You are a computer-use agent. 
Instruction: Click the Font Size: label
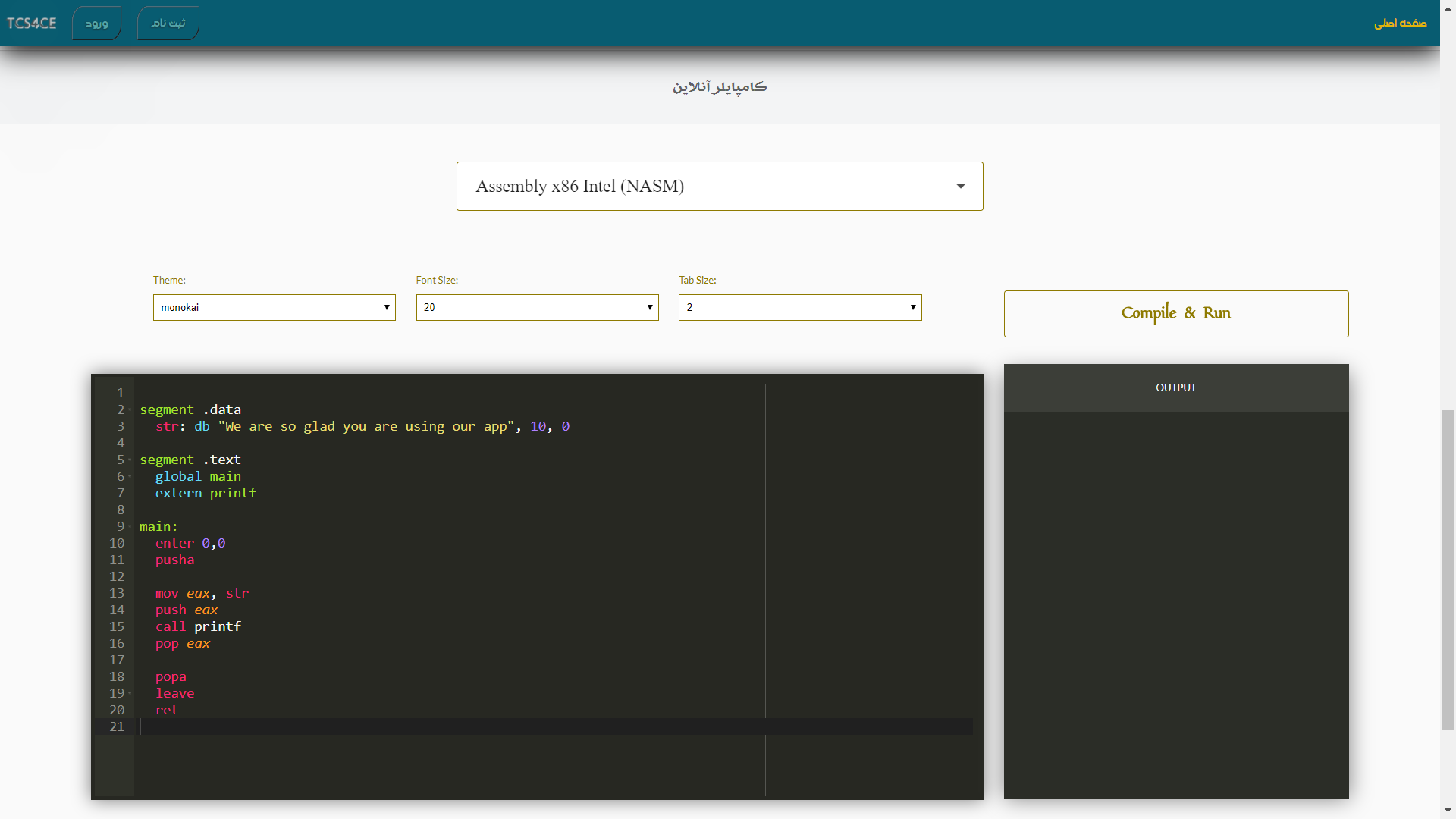[437, 280]
